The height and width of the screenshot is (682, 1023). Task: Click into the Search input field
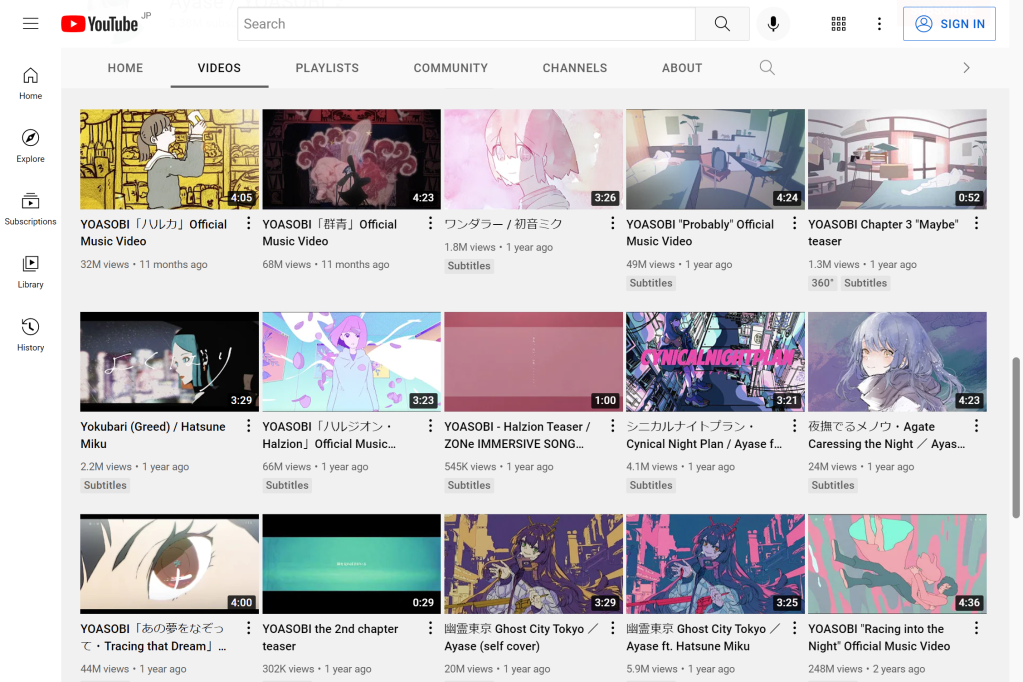pyautogui.click(x=466, y=24)
